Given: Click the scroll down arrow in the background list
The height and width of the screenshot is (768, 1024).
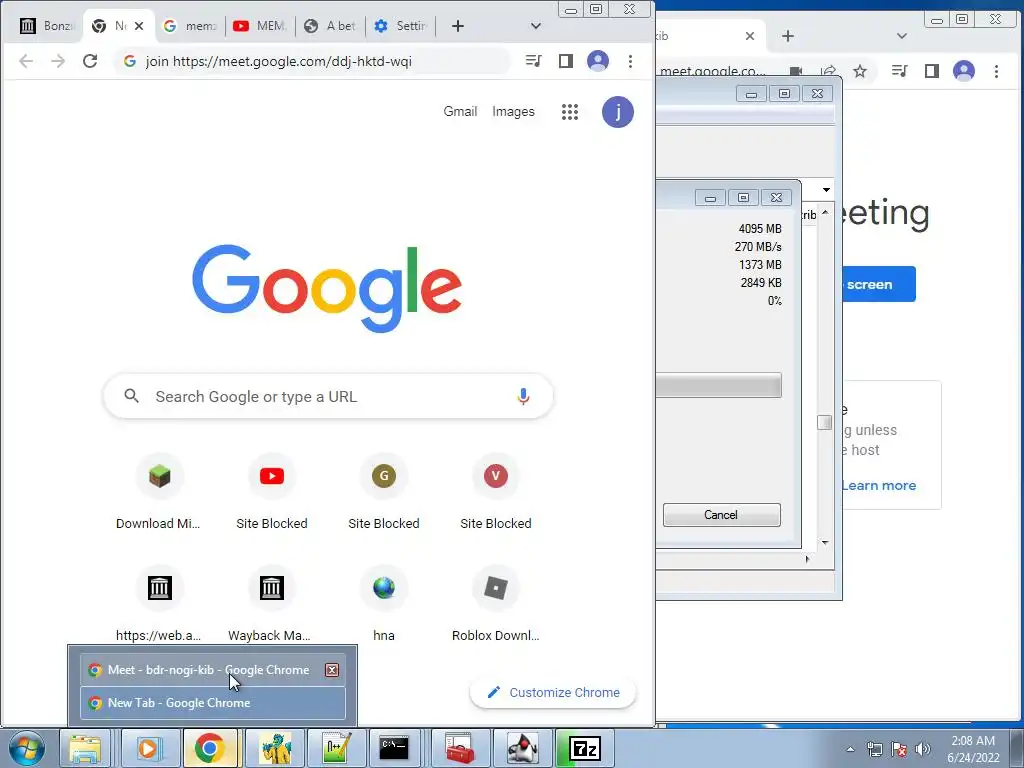Looking at the screenshot, I should [x=825, y=543].
